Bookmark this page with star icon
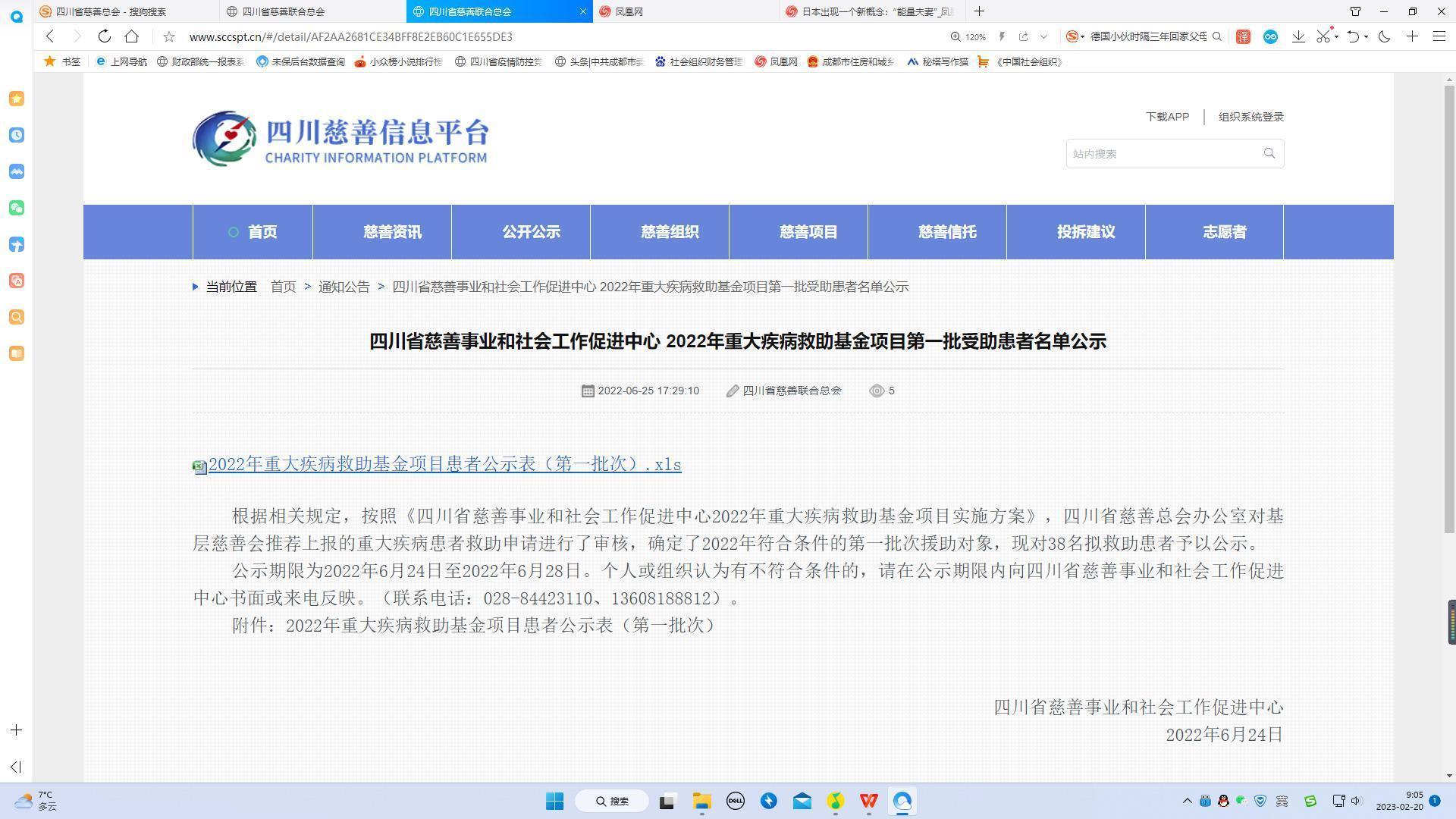 pos(169,36)
